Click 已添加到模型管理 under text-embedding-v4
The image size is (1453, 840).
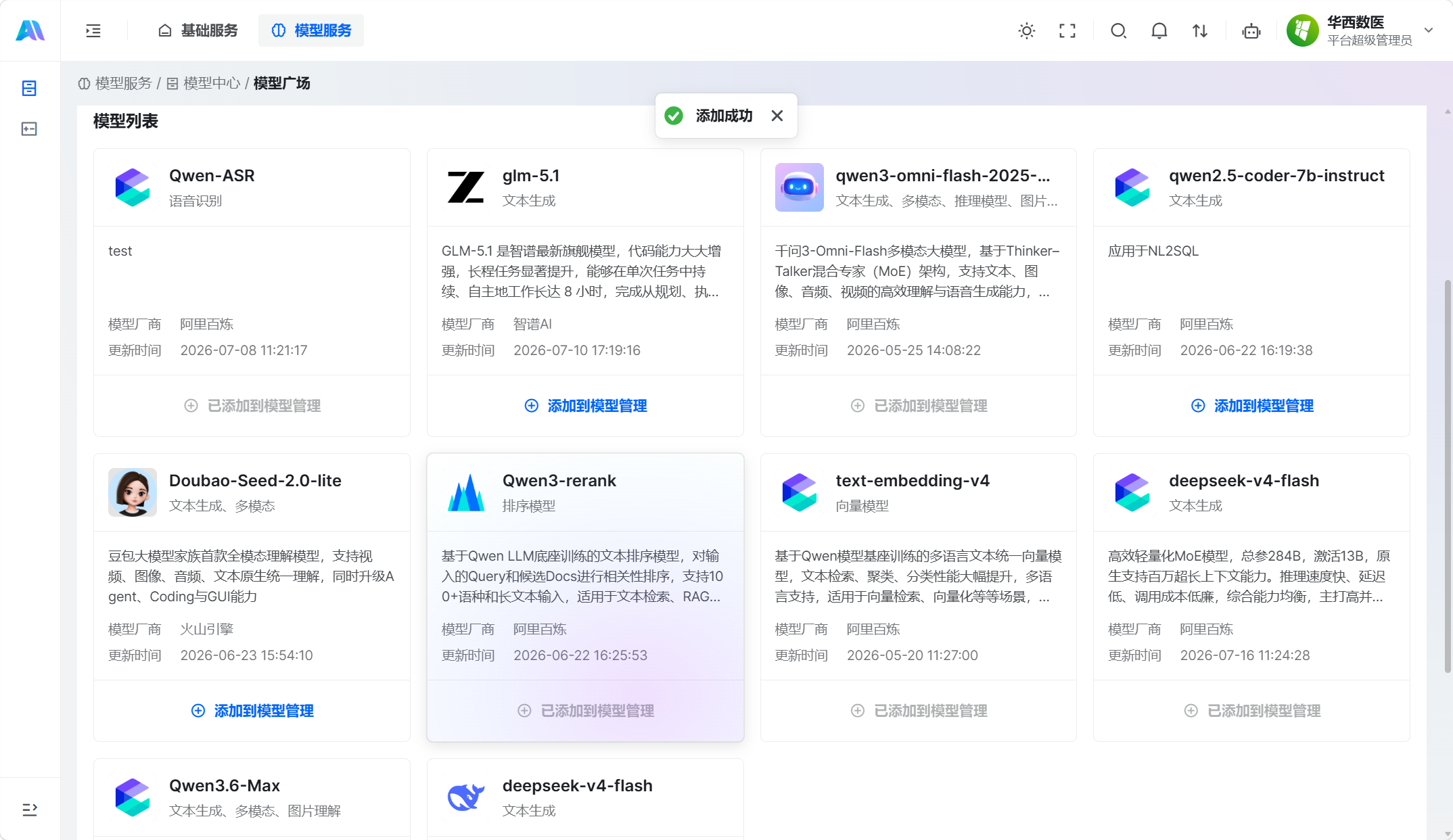[x=919, y=711]
